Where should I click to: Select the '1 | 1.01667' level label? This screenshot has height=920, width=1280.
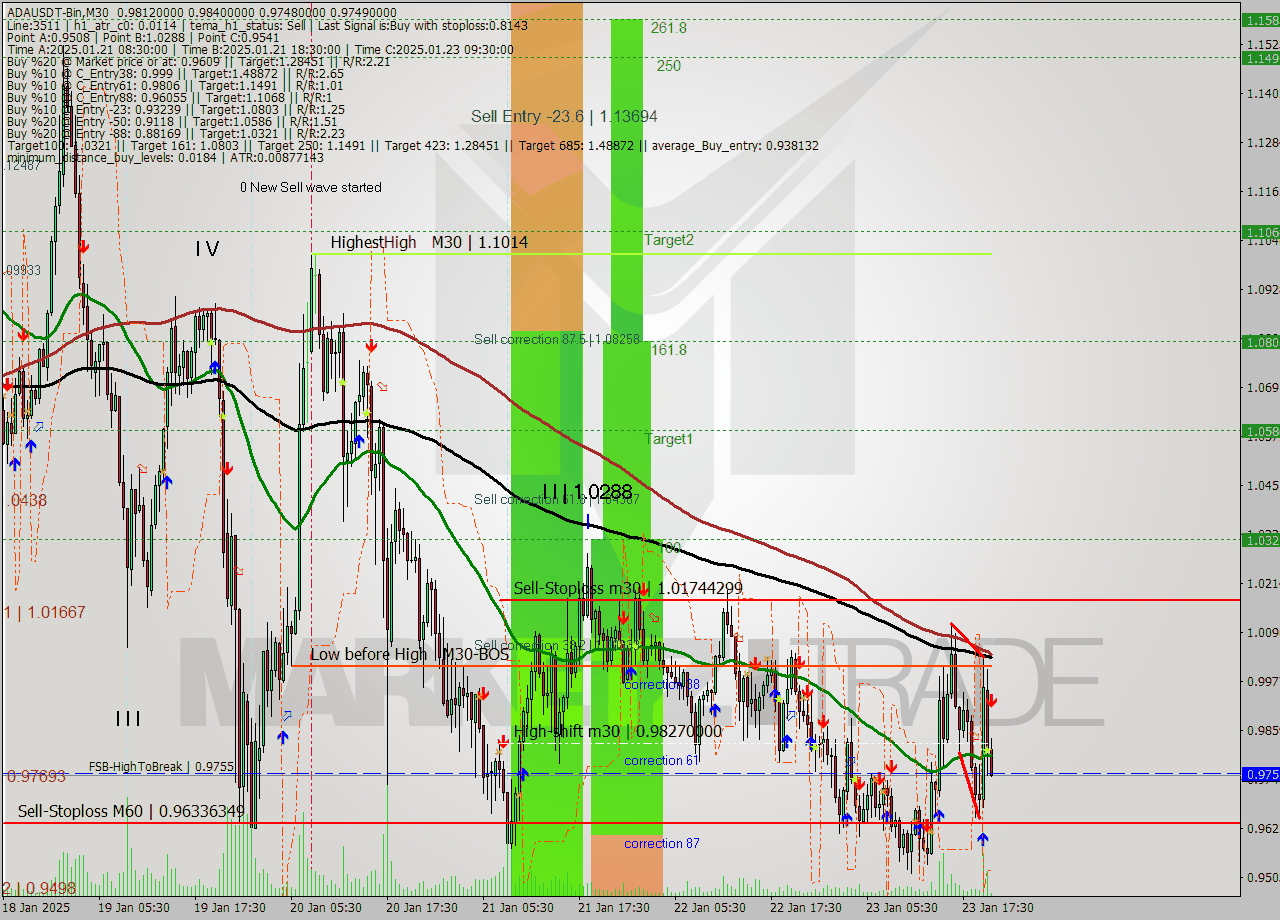coord(44,612)
